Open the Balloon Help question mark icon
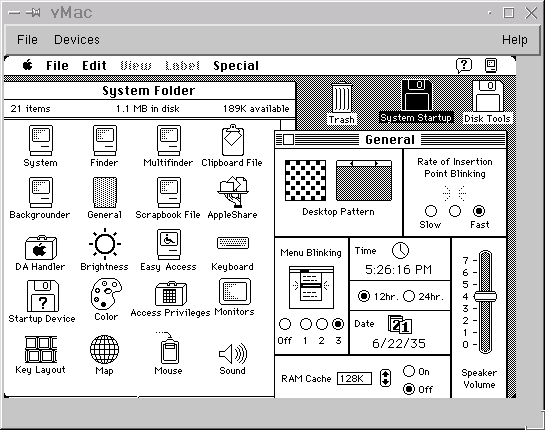 464,65
